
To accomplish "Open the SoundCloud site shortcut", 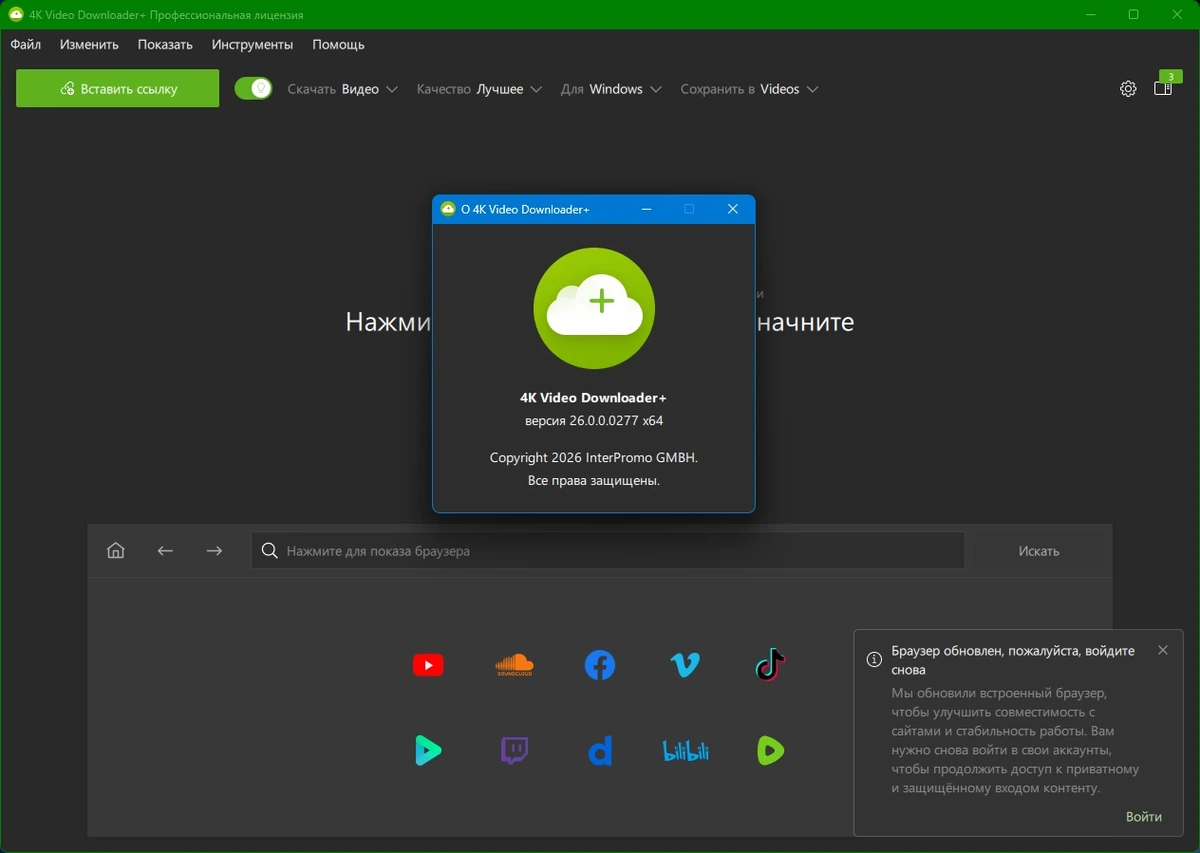I will (514, 665).
